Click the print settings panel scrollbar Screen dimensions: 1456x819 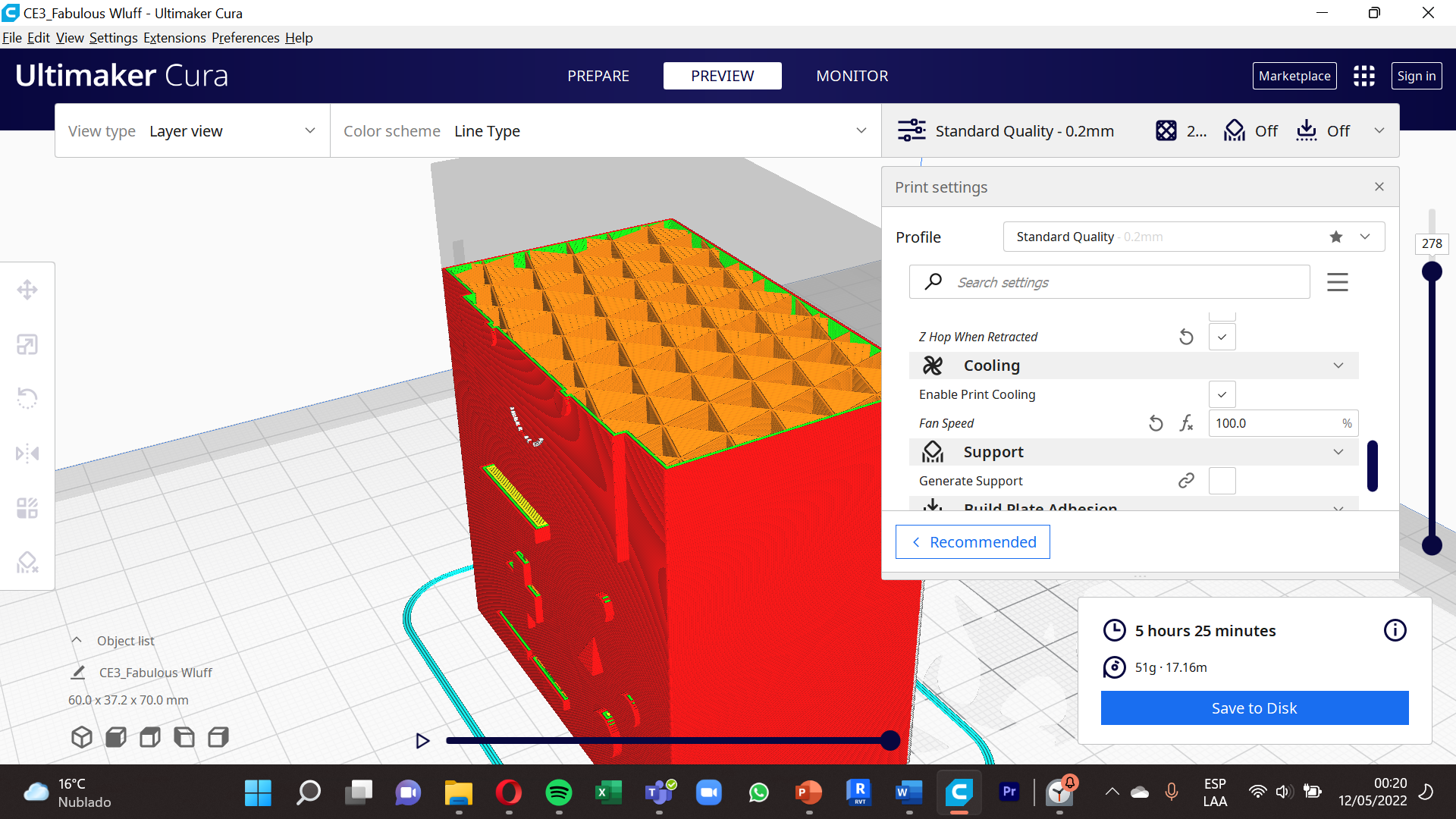(1372, 466)
